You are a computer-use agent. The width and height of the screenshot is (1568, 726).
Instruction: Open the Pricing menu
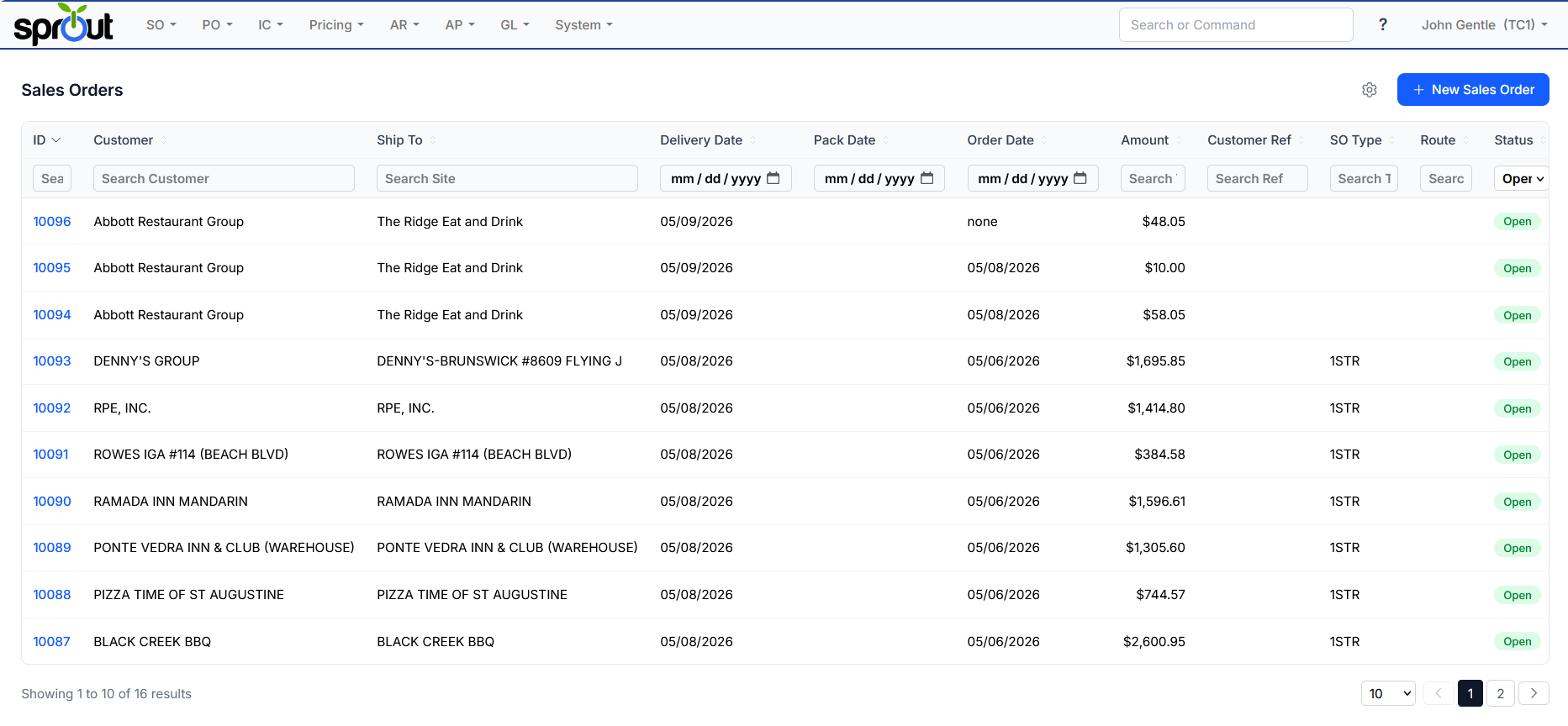pos(336,25)
